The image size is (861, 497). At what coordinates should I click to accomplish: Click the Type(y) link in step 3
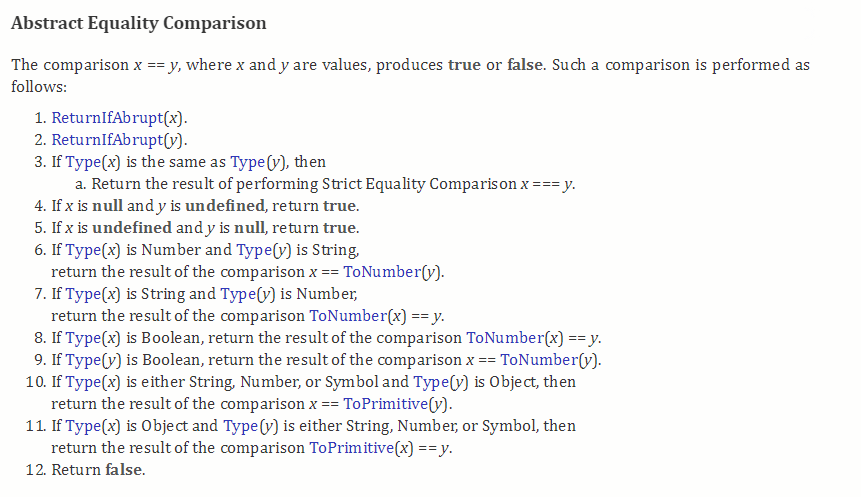pos(247,162)
